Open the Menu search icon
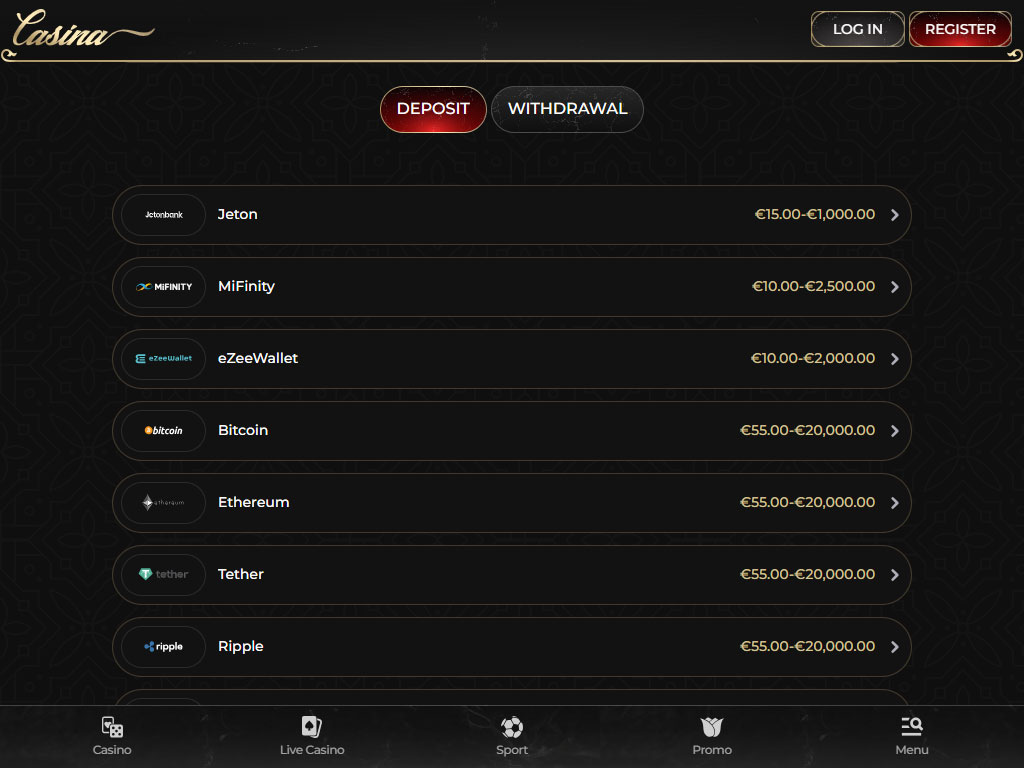This screenshot has width=1024, height=768. point(911,727)
